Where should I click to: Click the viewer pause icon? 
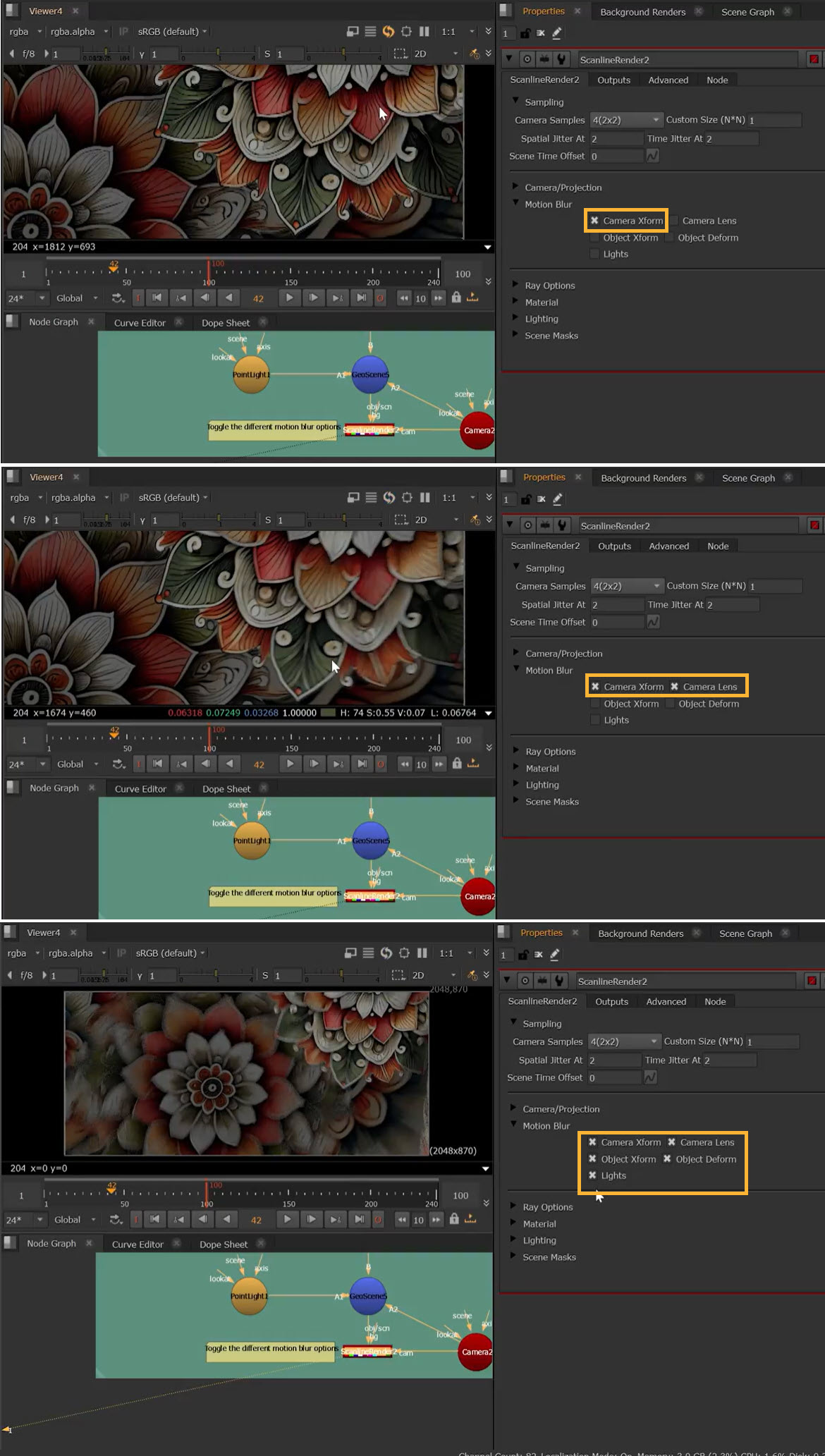click(424, 32)
